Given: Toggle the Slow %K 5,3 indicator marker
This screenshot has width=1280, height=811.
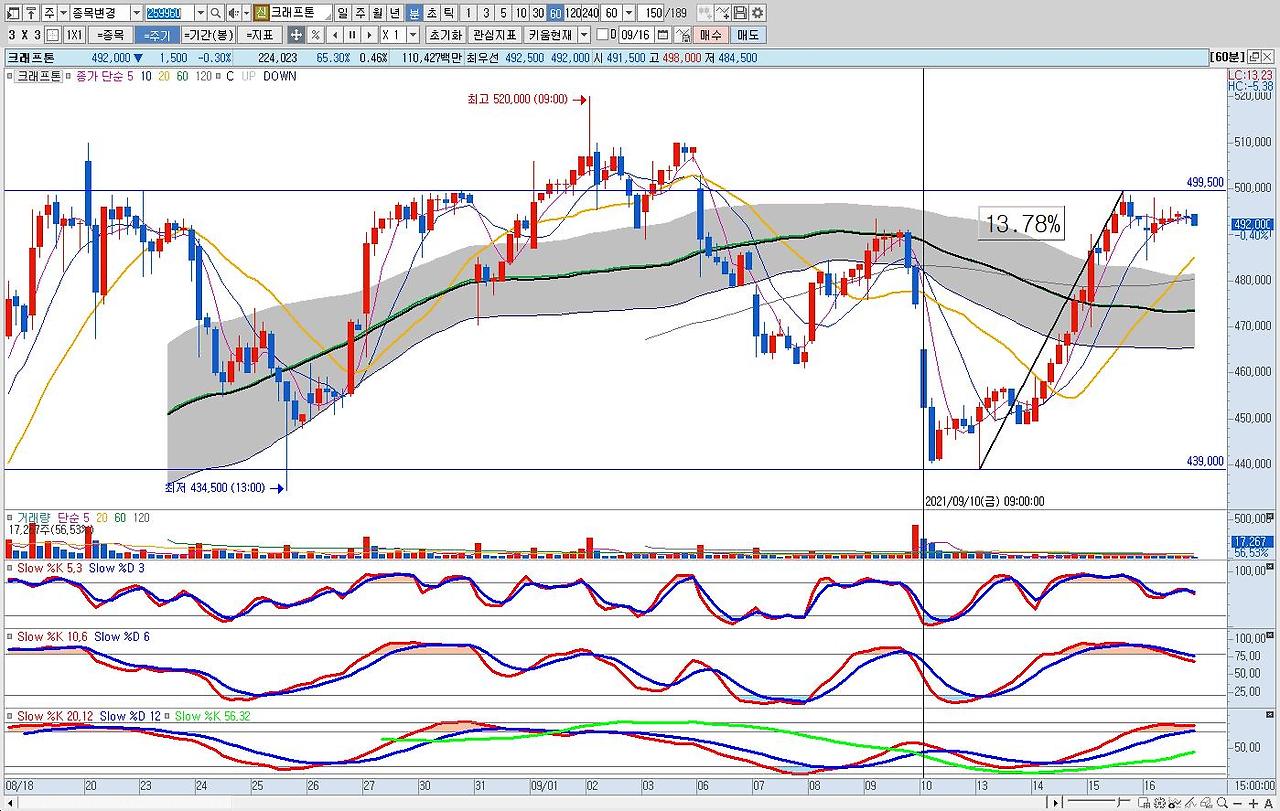Looking at the screenshot, I should tap(9, 568).
